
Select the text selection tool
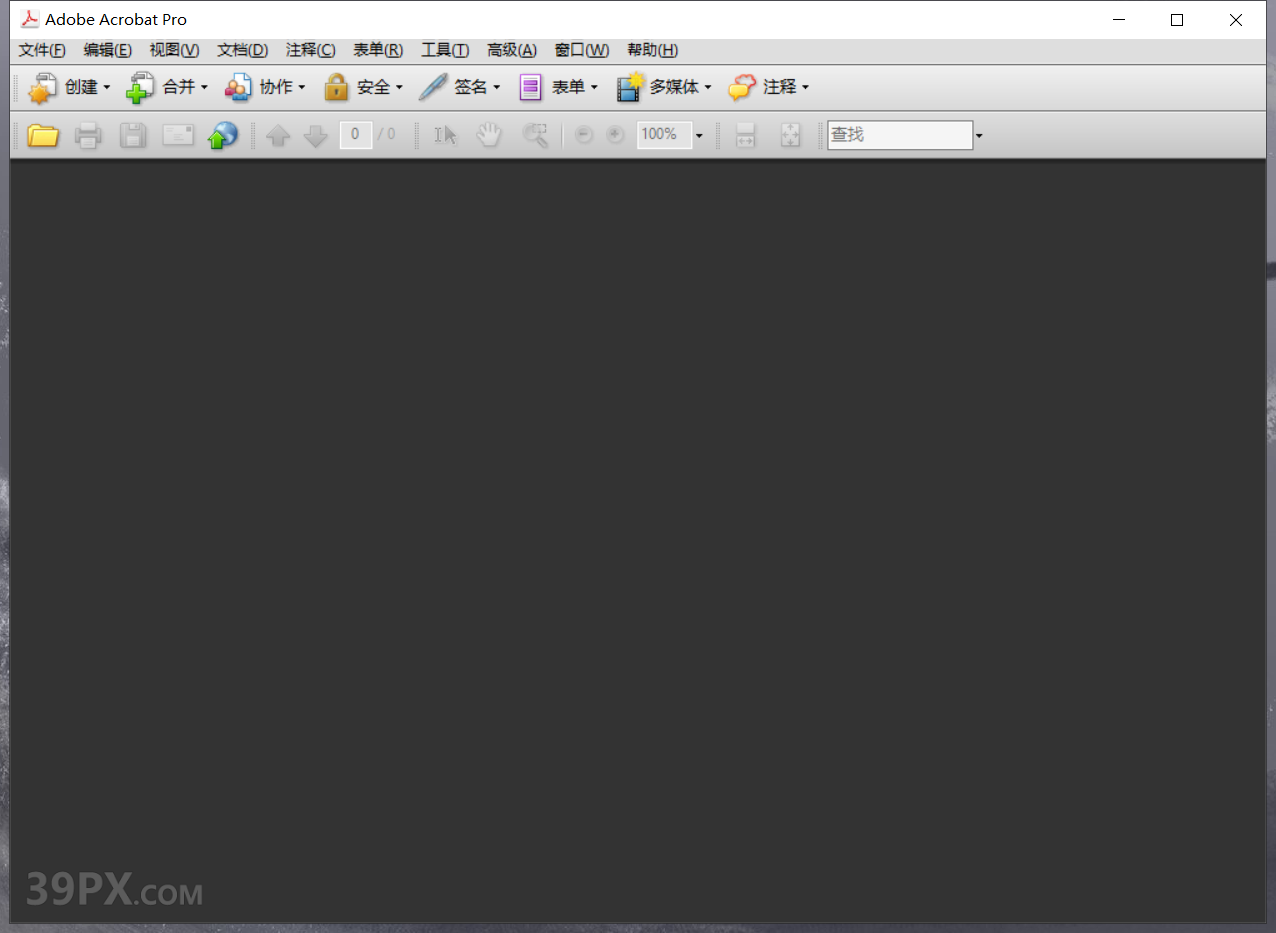(x=444, y=135)
